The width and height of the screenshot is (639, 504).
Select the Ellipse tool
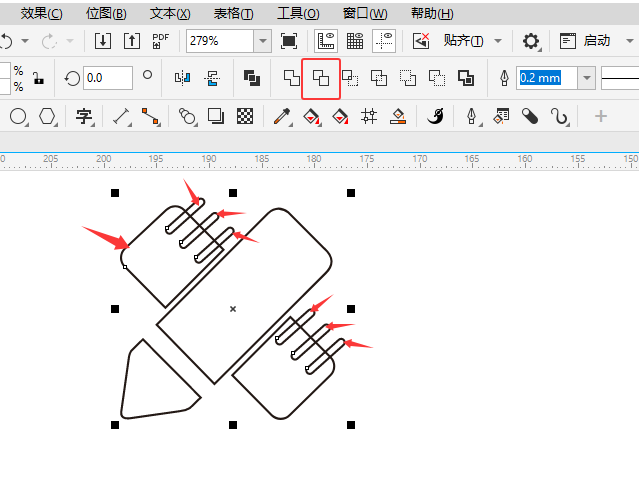click(18, 117)
